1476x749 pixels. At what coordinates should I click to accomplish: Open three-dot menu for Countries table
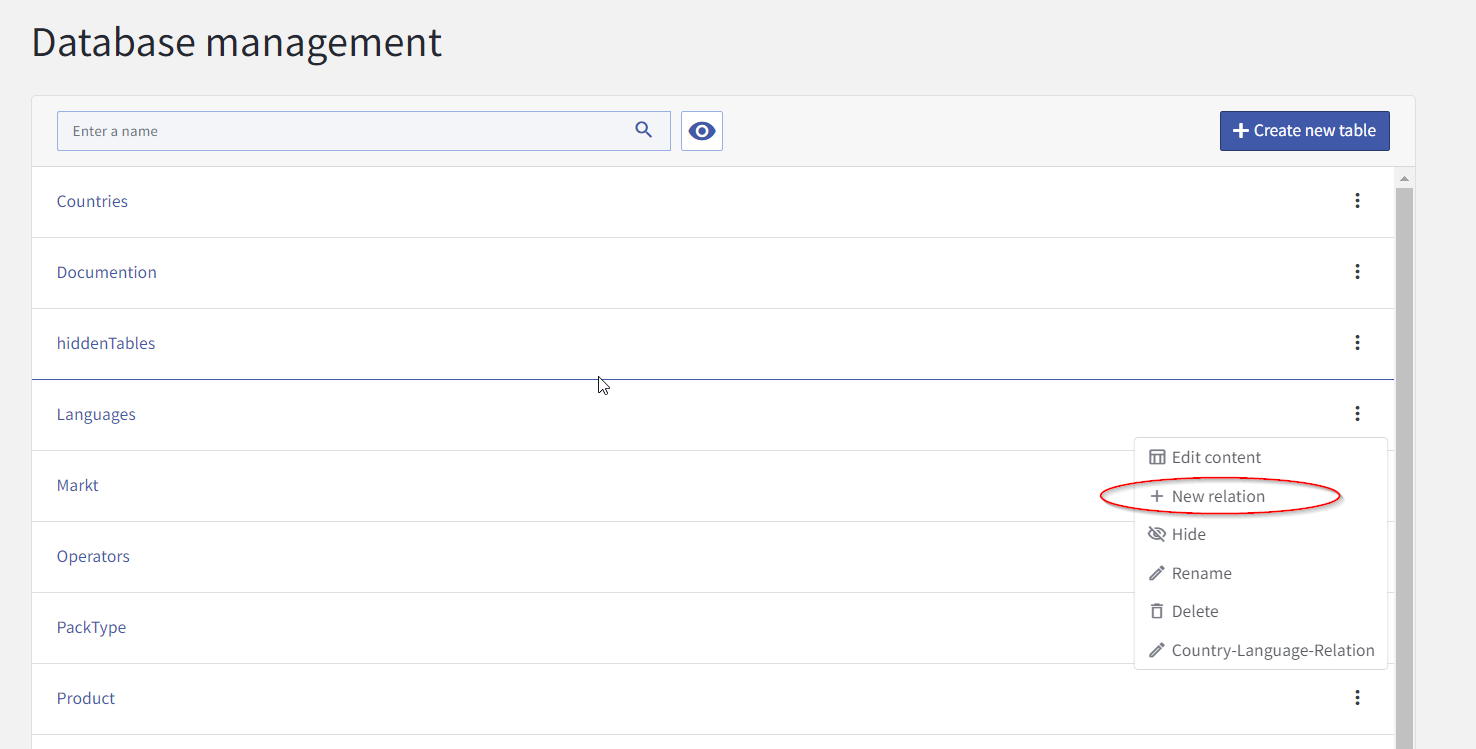1357,201
